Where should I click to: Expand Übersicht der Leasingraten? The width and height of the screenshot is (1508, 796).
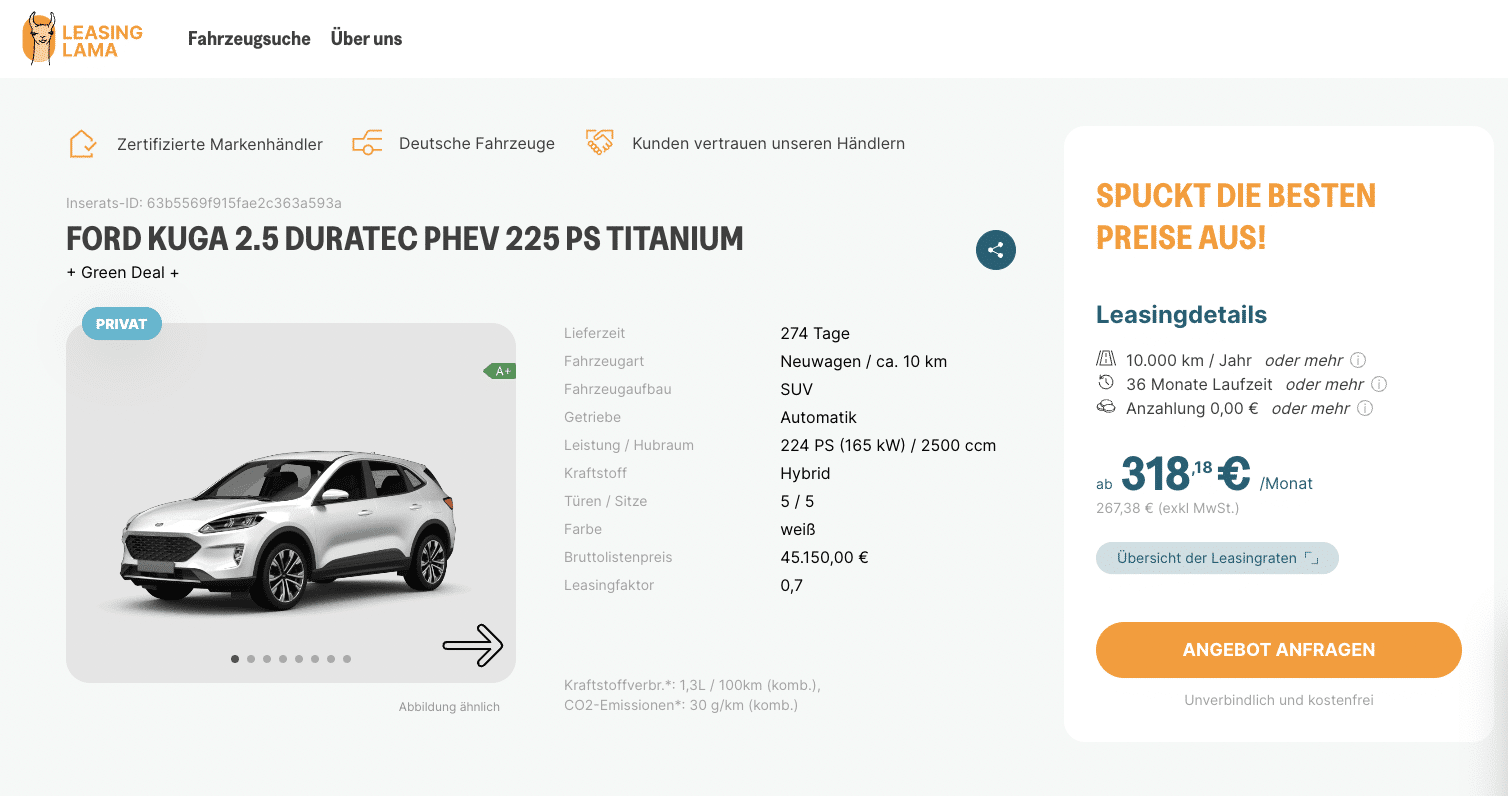pos(1217,558)
